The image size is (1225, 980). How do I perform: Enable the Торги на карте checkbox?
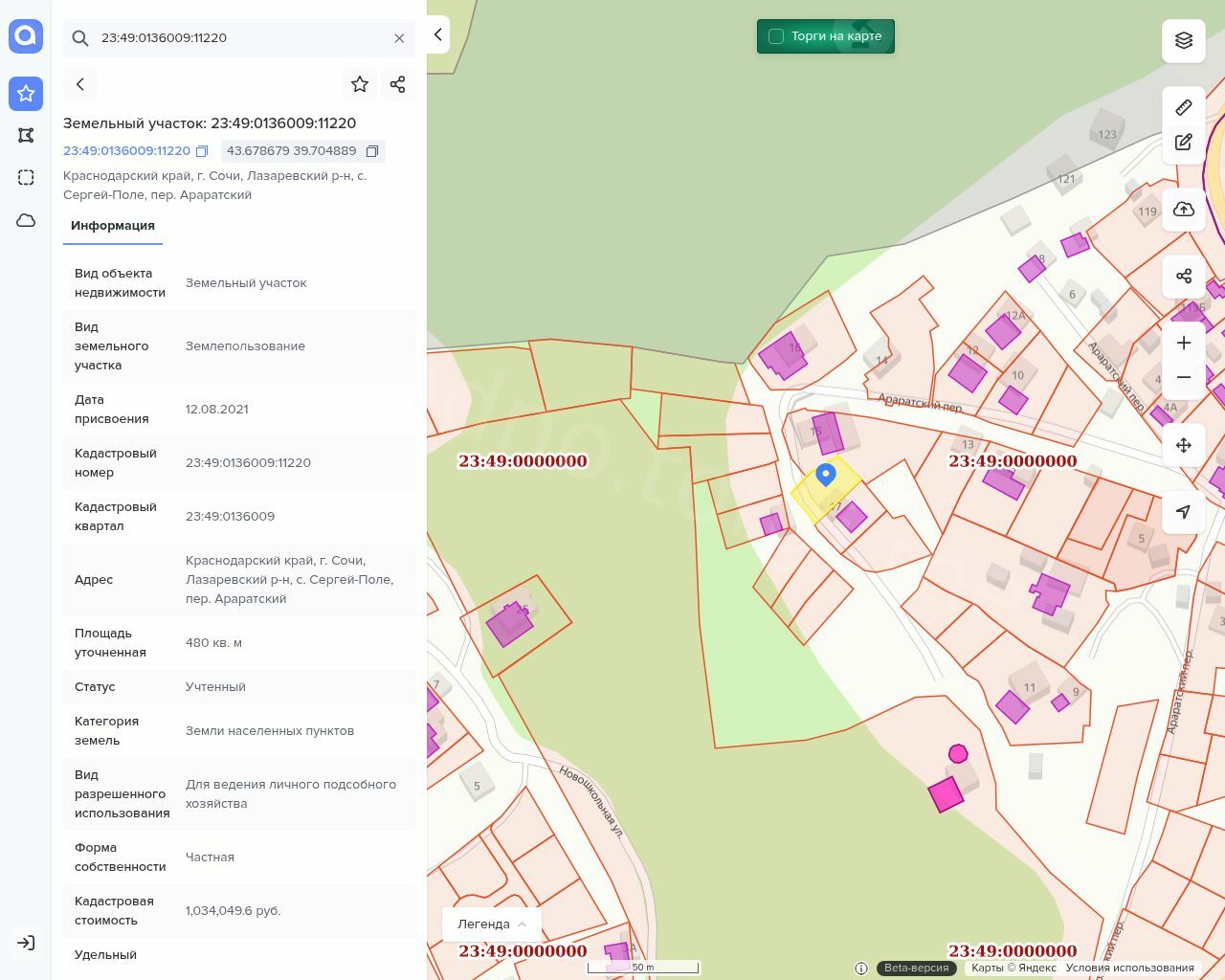[x=776, y=36]
